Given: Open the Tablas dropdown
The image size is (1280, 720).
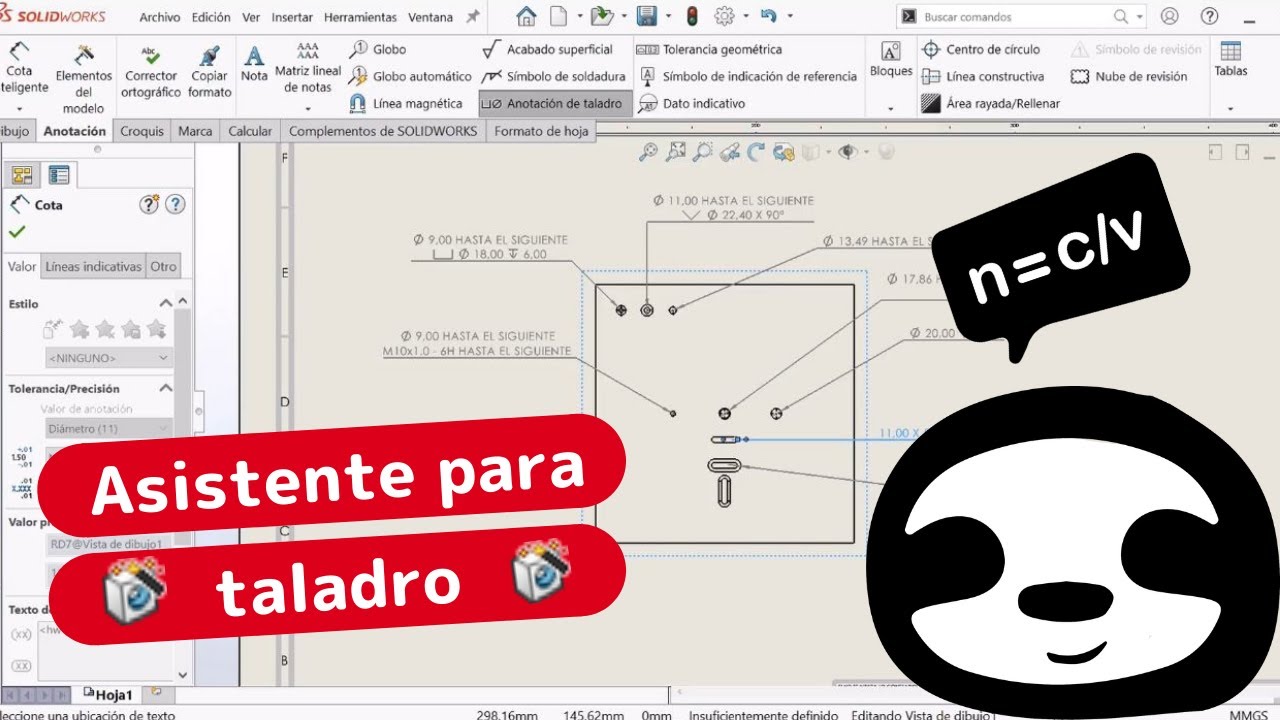Looking at the screenshot, I should tap(1230, 108).
